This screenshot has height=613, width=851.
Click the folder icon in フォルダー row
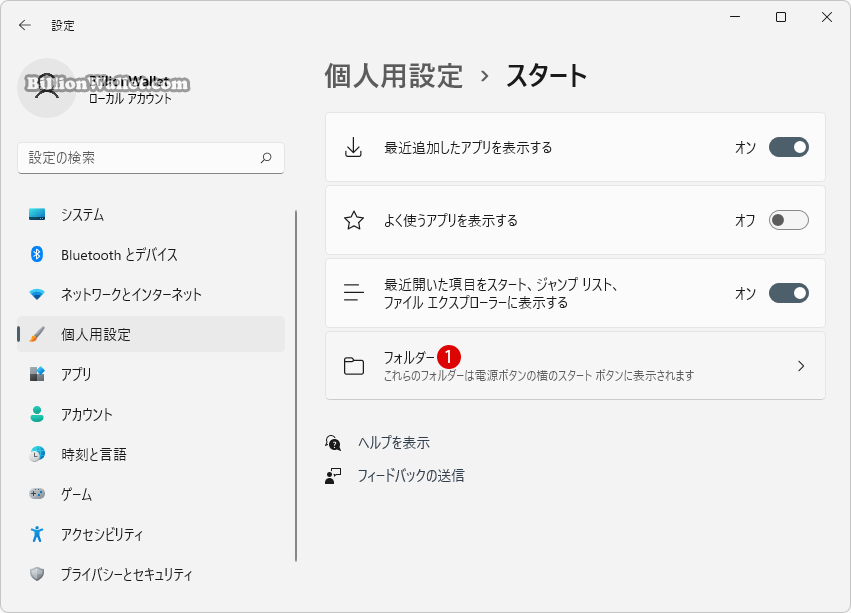click(x=354, y=366)
